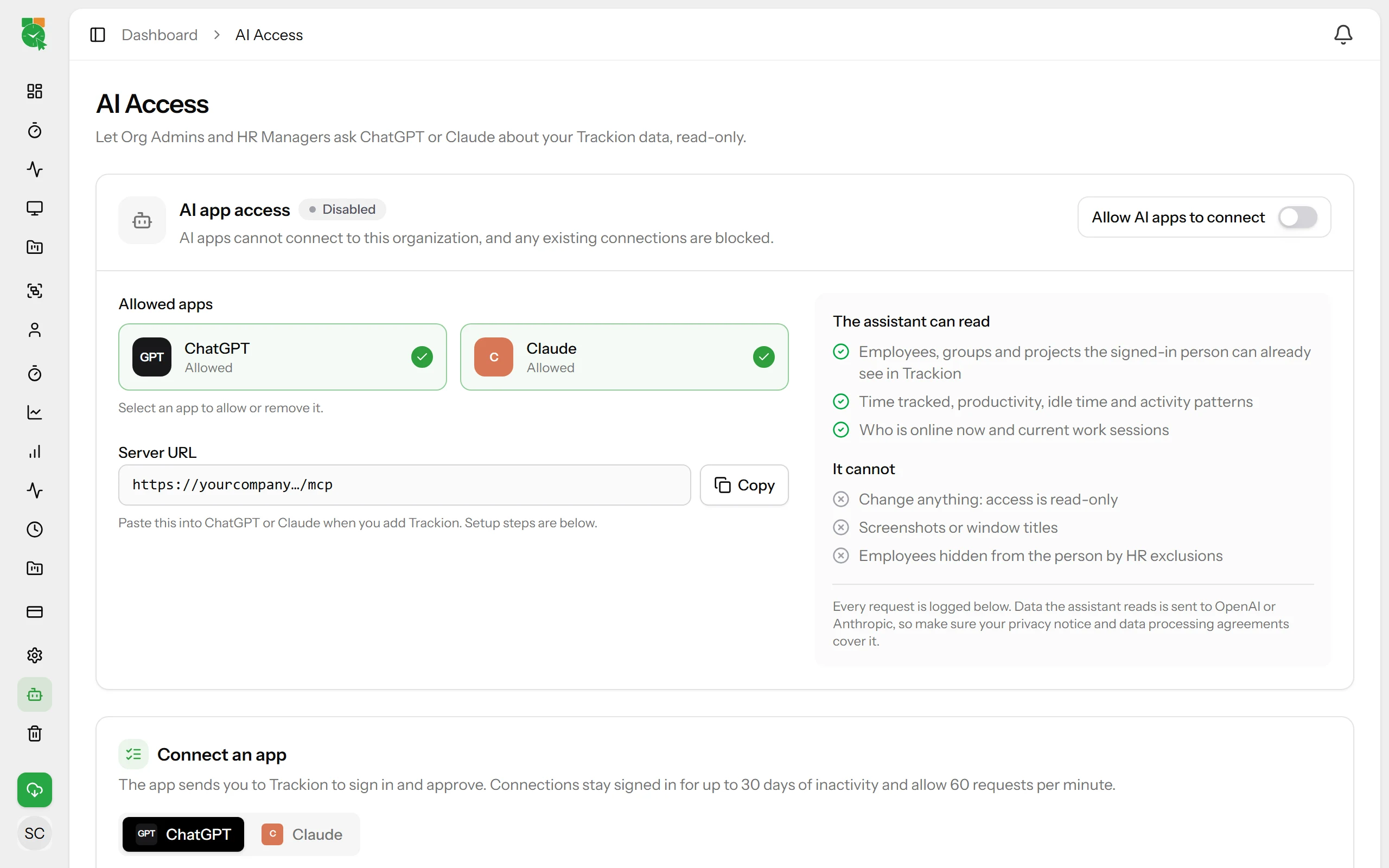Enable the Allow AI apps to connect switch
1389x868 pixels.
(x=1297, y=217)
